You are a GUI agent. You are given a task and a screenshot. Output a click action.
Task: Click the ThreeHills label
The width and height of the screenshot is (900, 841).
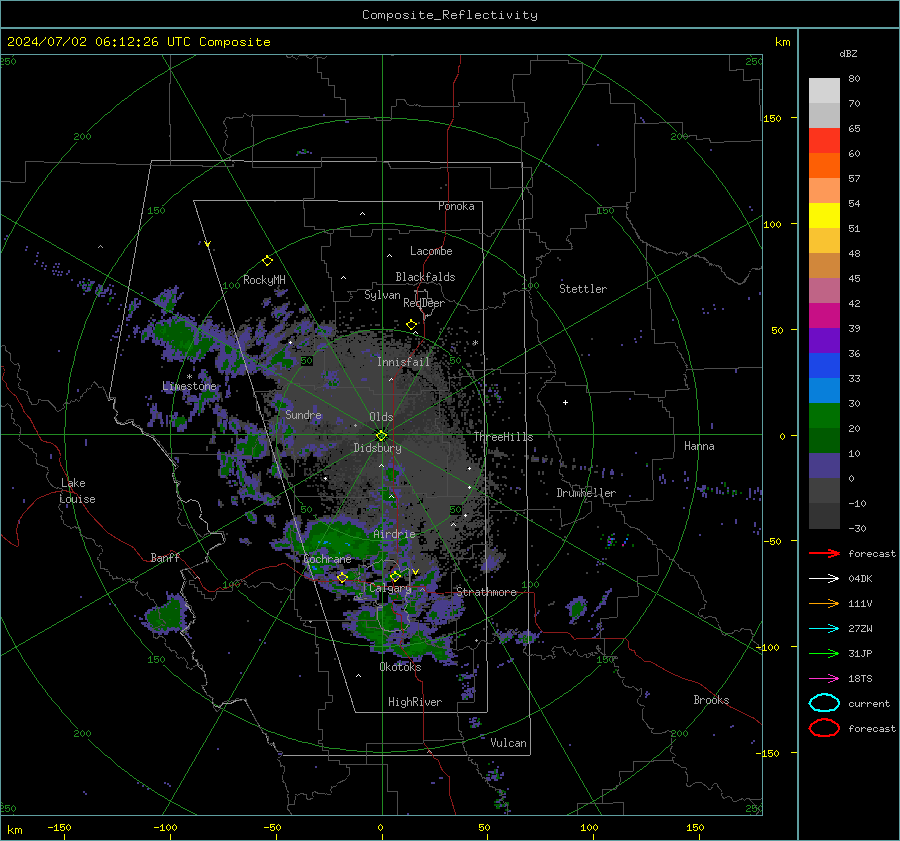(503, 437)
